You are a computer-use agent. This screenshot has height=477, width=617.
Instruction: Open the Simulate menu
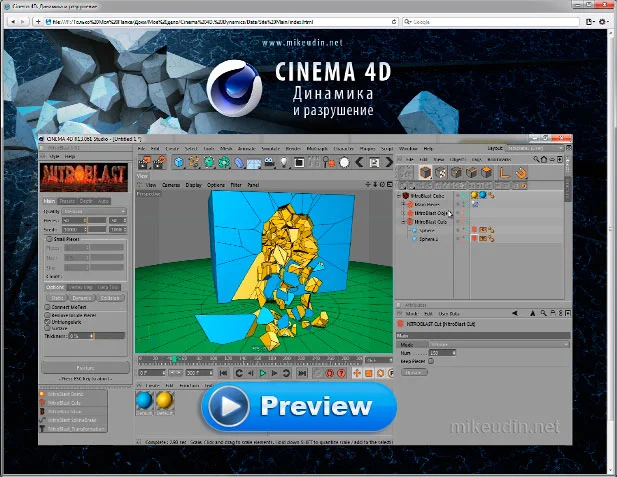[270, 148]
